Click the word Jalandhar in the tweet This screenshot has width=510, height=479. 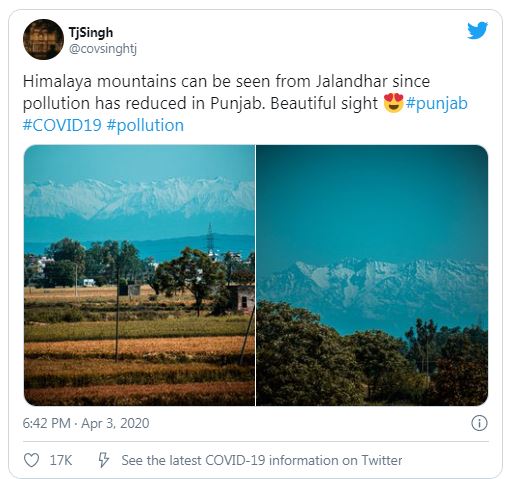coord(351,81)
